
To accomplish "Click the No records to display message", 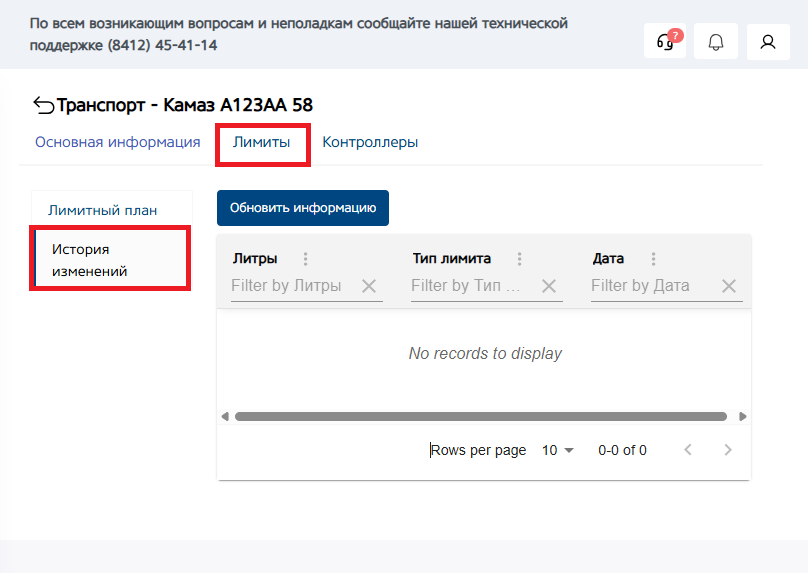I will click(x=485, y=353).
